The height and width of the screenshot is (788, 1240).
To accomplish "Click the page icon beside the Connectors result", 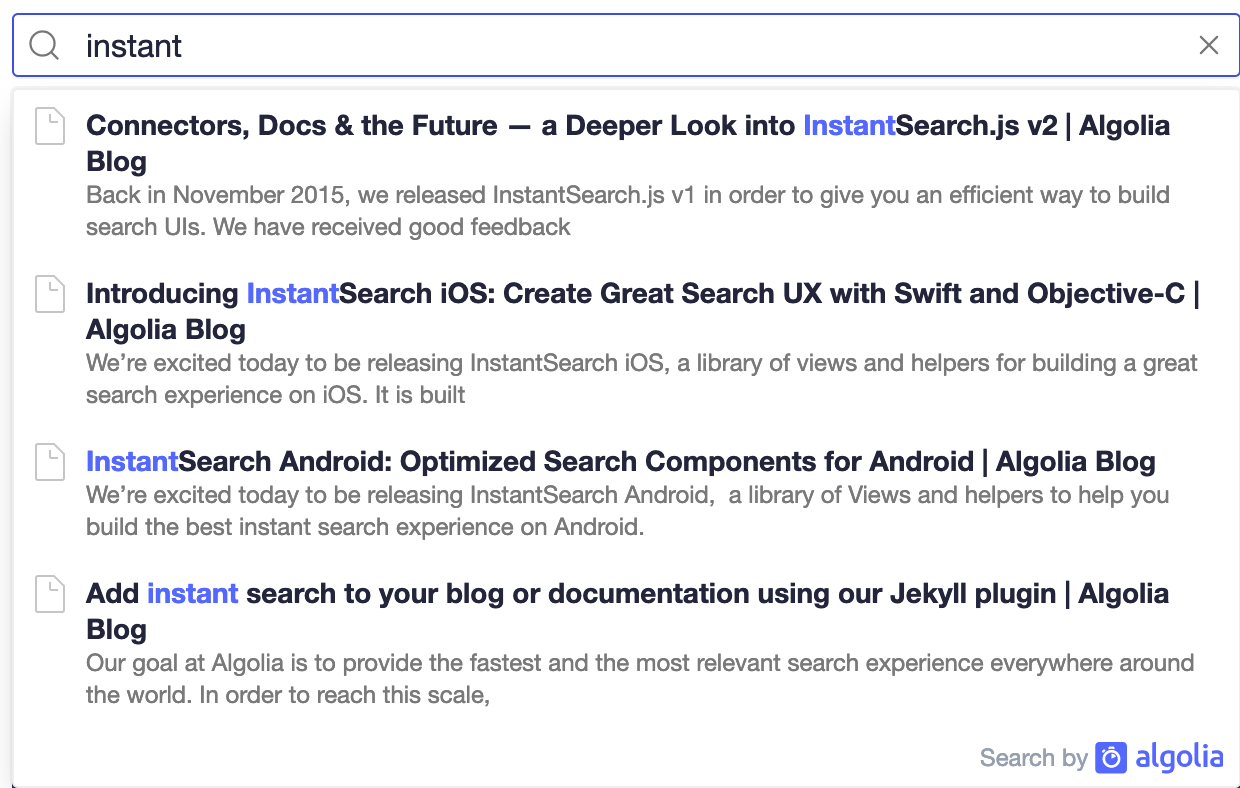I will pyautogui.click(x=50, y=127).
